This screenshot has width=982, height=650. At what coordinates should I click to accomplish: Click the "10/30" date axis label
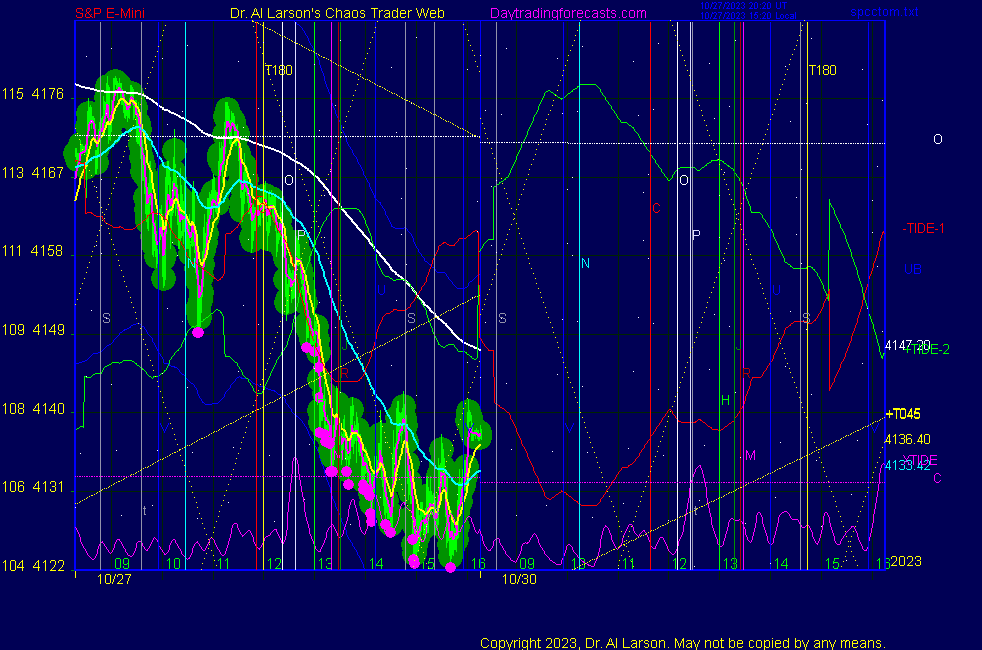(519, 579)
